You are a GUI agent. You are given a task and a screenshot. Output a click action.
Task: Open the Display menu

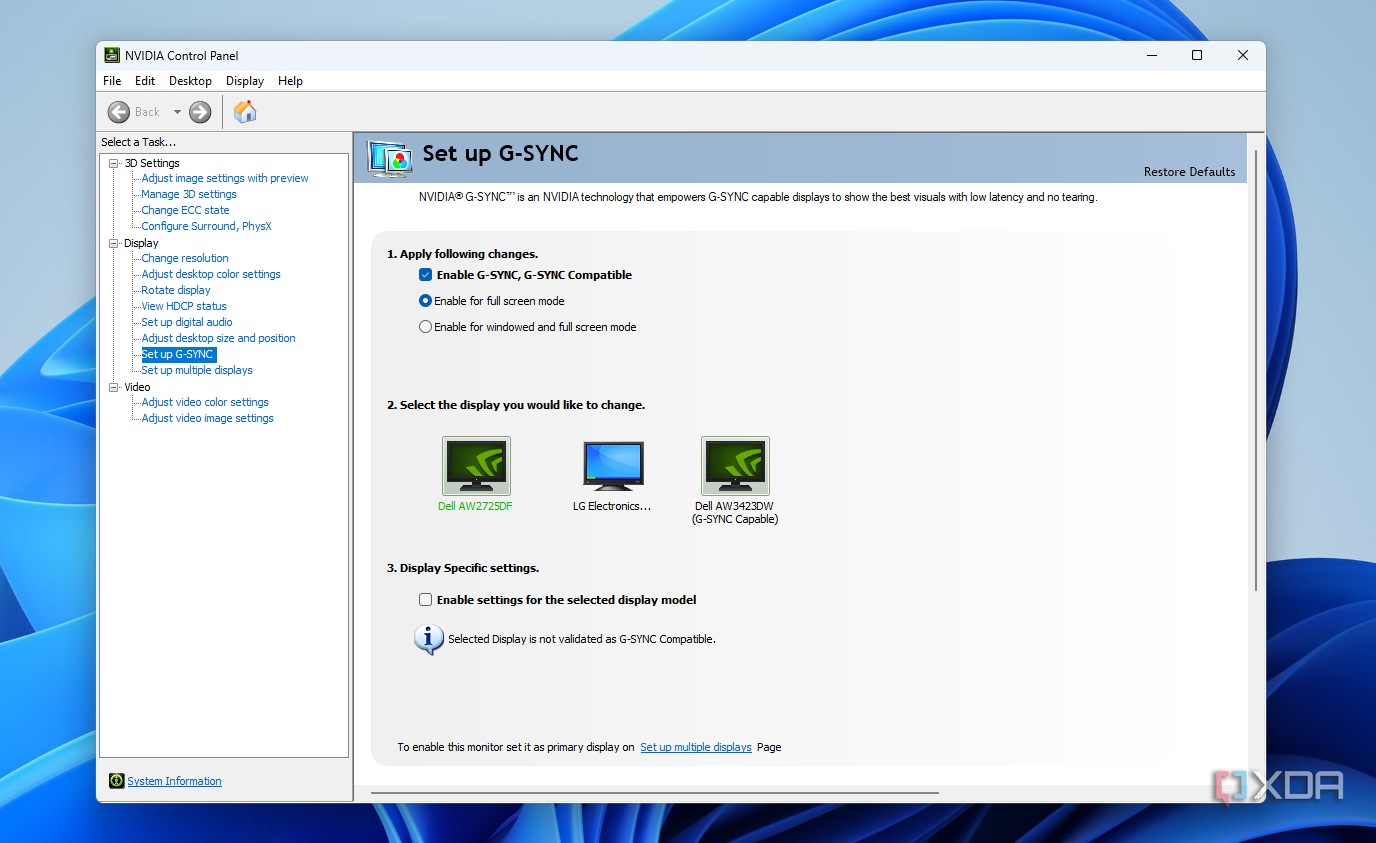pos(244,81)
